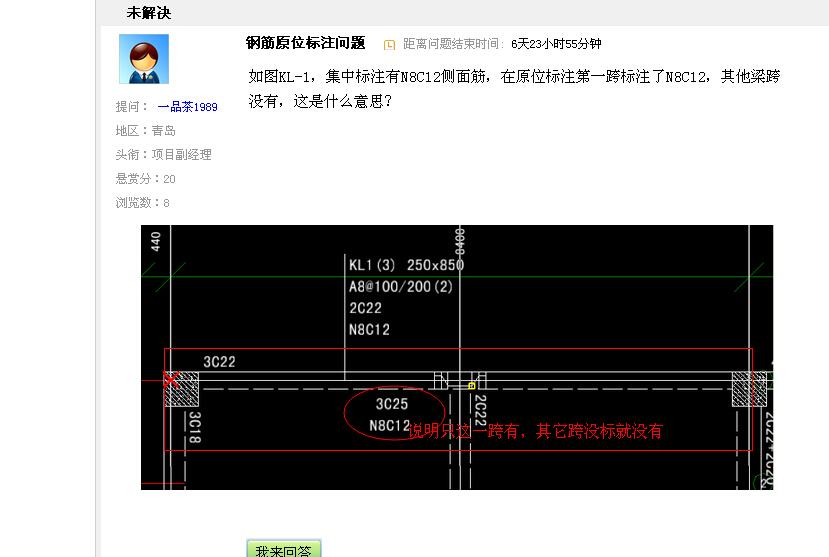The image size is (829, 557).
Task: Click the 我来回答 answer button
Action: click(x=284, y=549)
